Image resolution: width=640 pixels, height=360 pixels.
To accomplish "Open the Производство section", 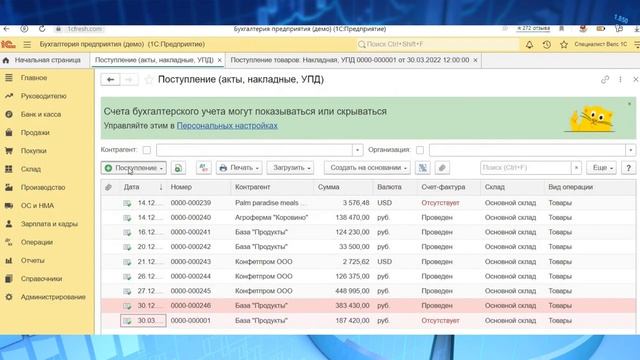I will point(43,187).
